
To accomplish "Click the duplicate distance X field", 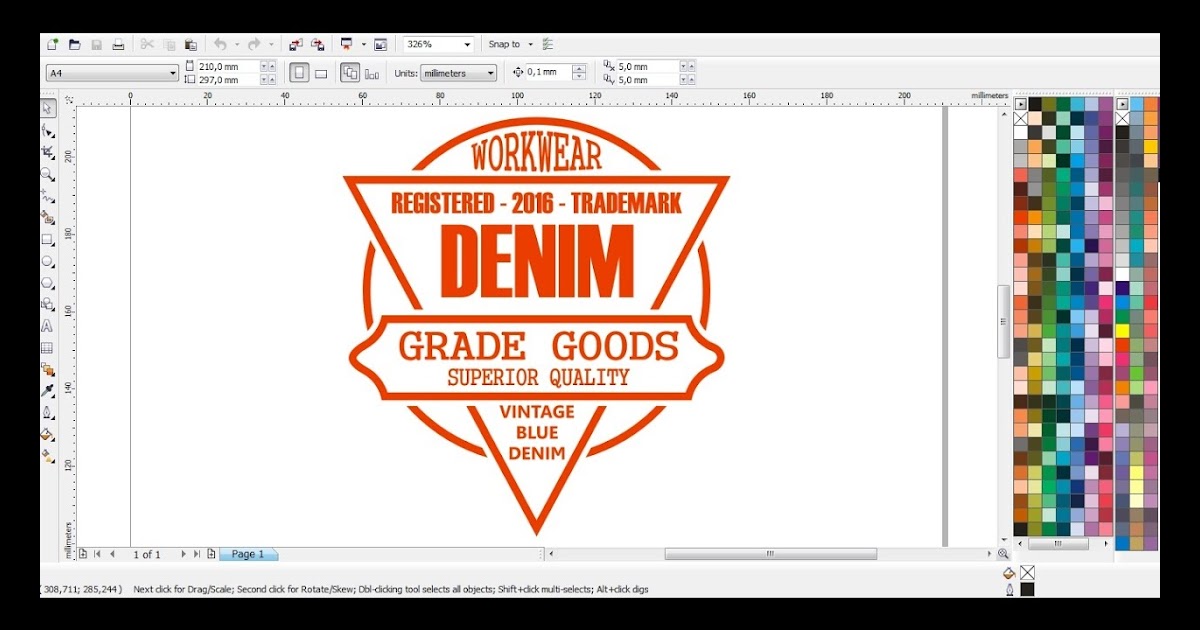I will [647, 66].
